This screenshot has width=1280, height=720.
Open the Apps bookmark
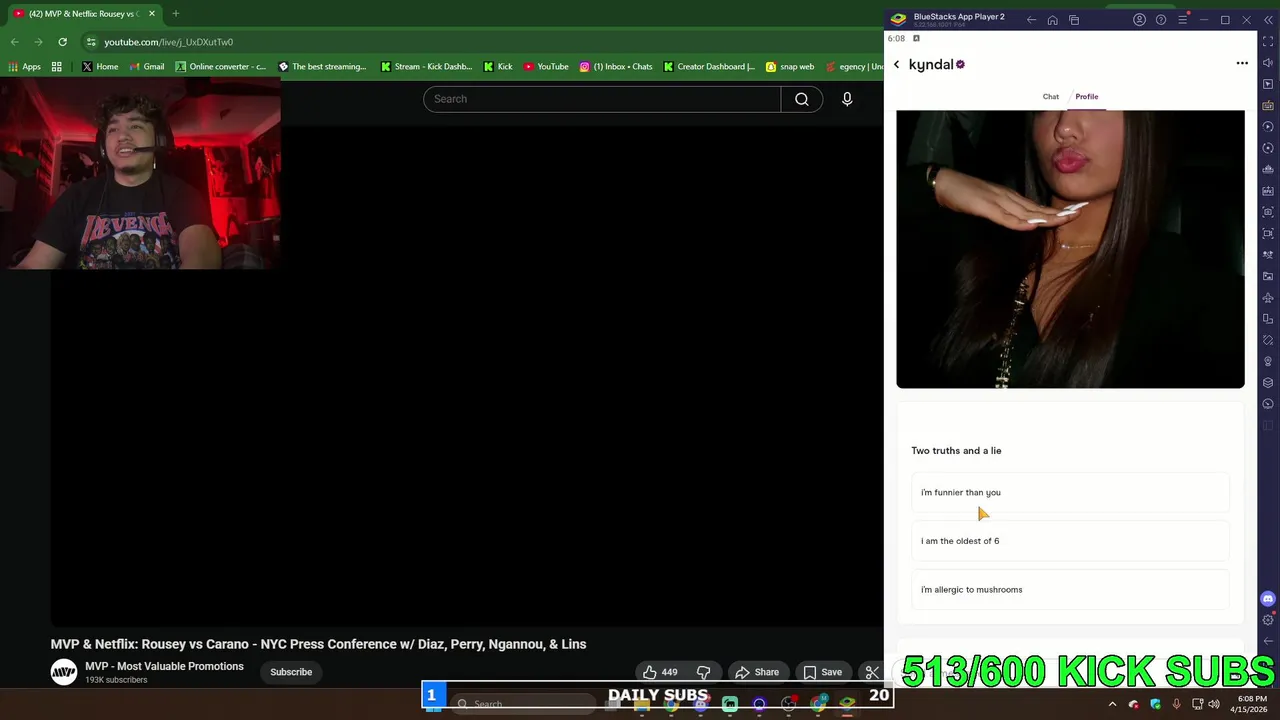pyautogui.click(x=24, y=67)
